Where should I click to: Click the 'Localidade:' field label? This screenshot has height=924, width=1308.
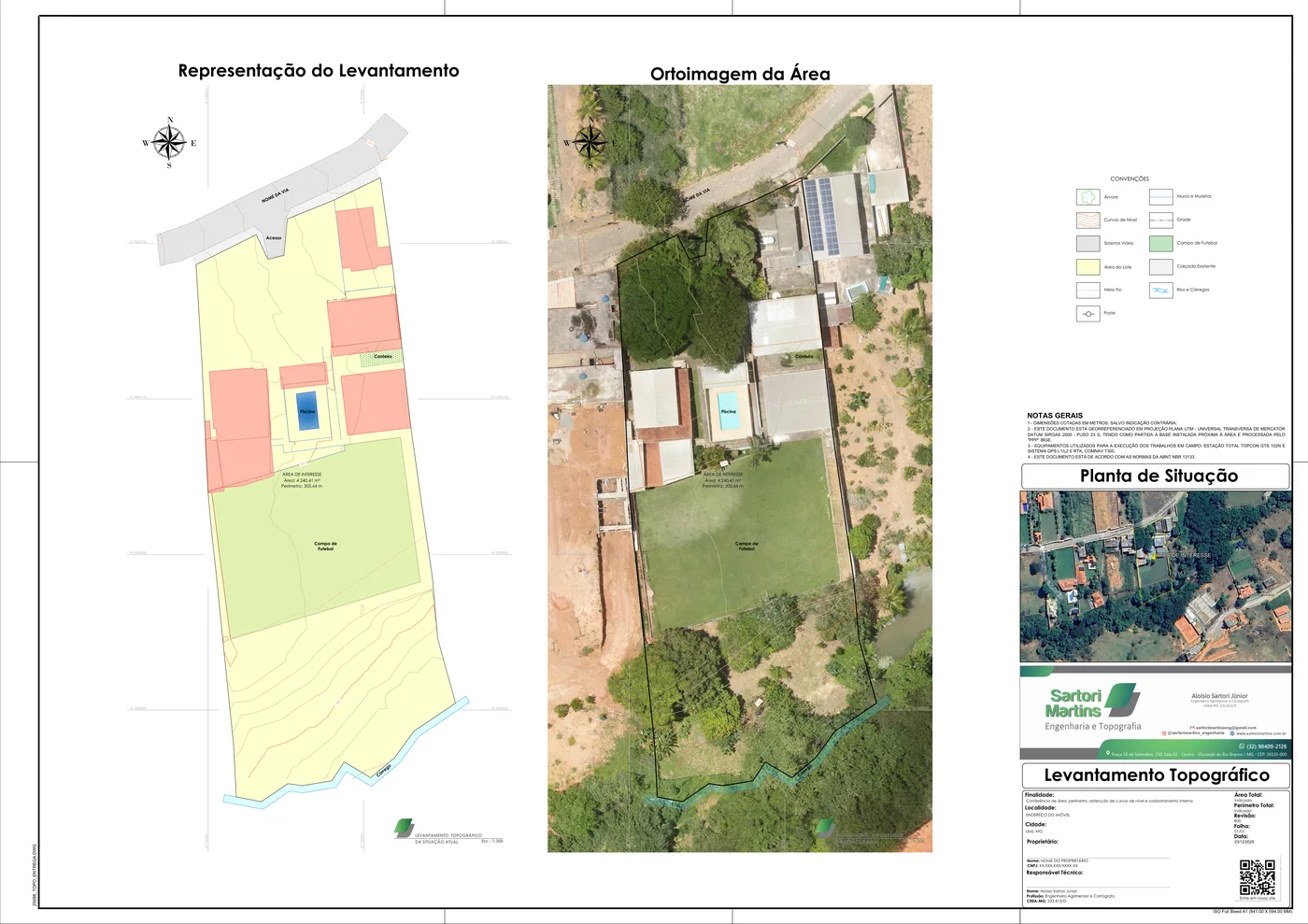point(1040,808)
